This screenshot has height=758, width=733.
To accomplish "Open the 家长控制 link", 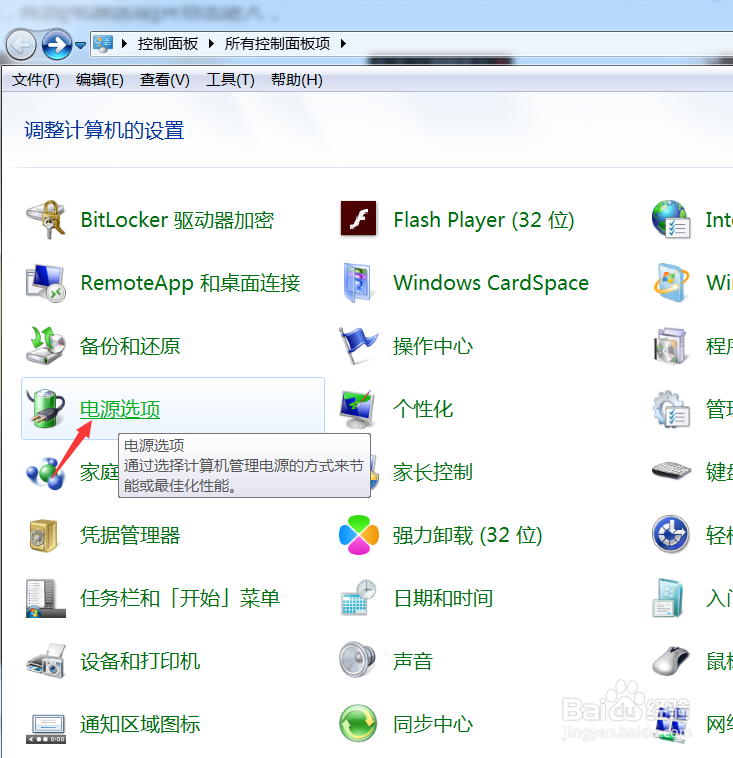I will pos(433,472).
